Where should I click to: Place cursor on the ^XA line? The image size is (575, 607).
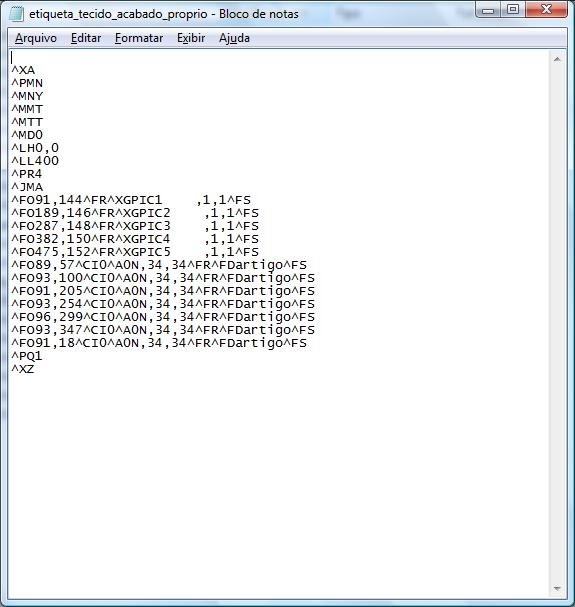point(23,70)
